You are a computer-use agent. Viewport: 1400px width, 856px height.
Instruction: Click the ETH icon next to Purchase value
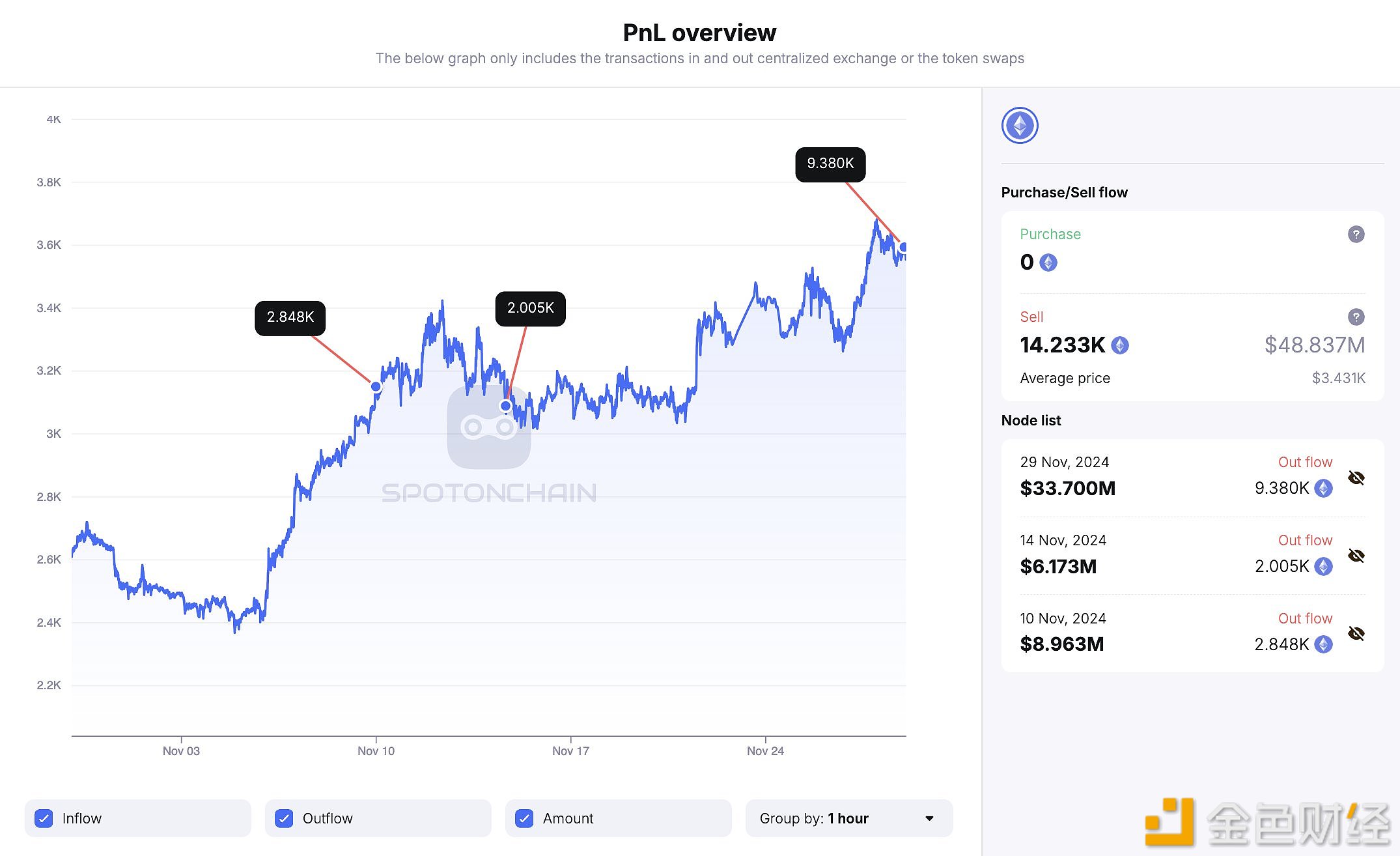(1050, 262)
